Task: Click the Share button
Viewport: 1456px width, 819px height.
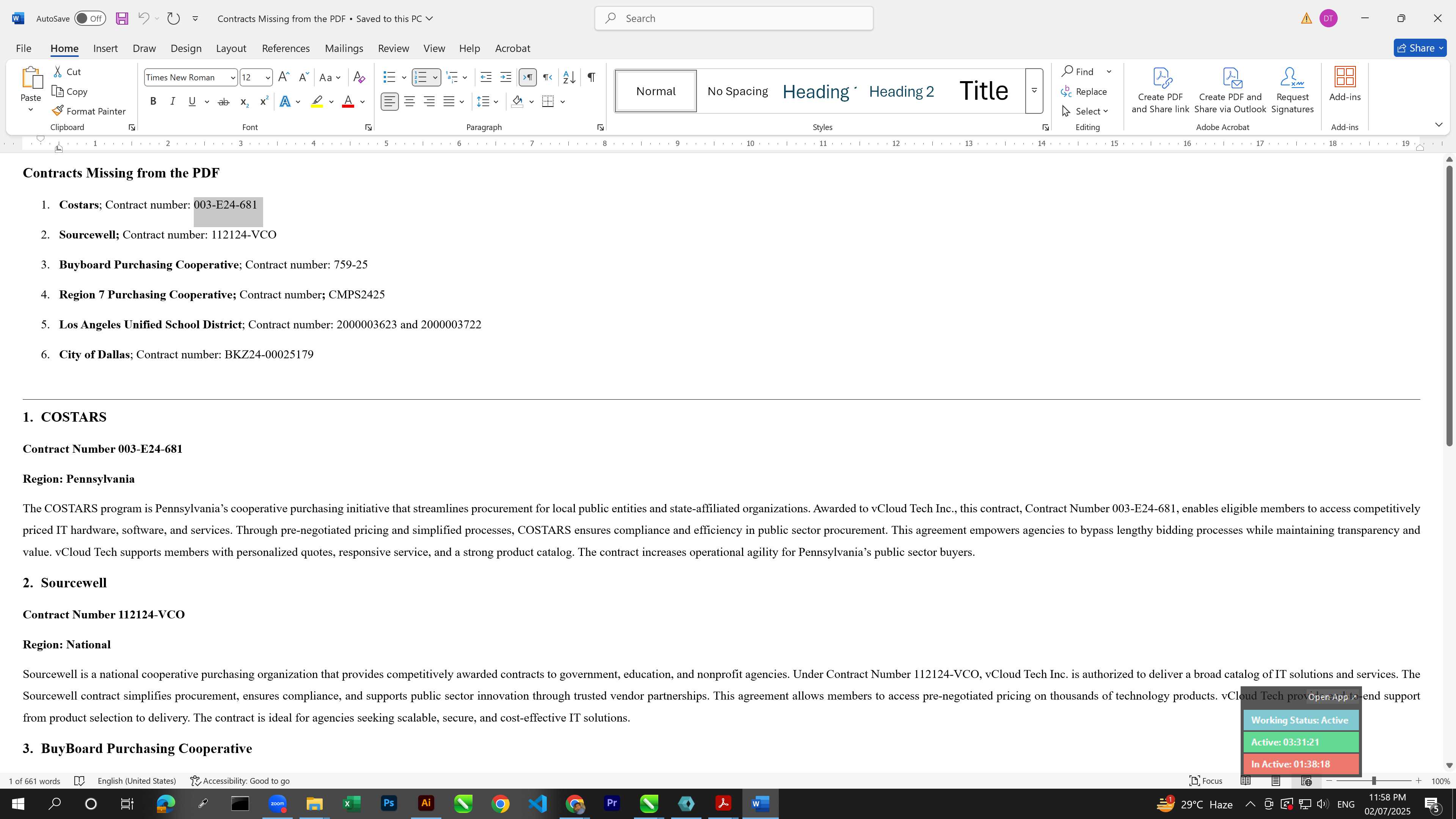Action: click(x=1420, y=49)
